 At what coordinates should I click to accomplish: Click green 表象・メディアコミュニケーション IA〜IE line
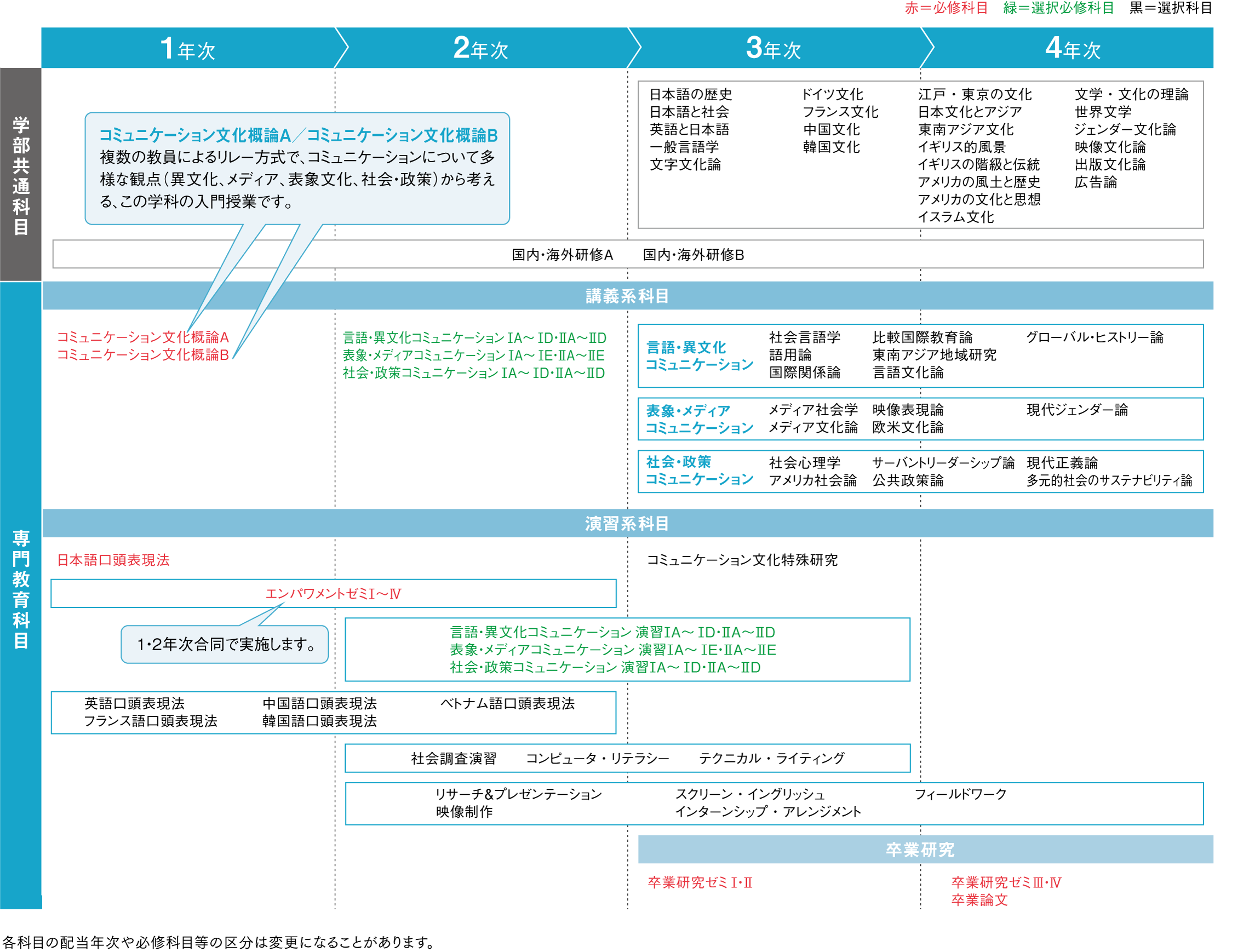coord(473,356)
